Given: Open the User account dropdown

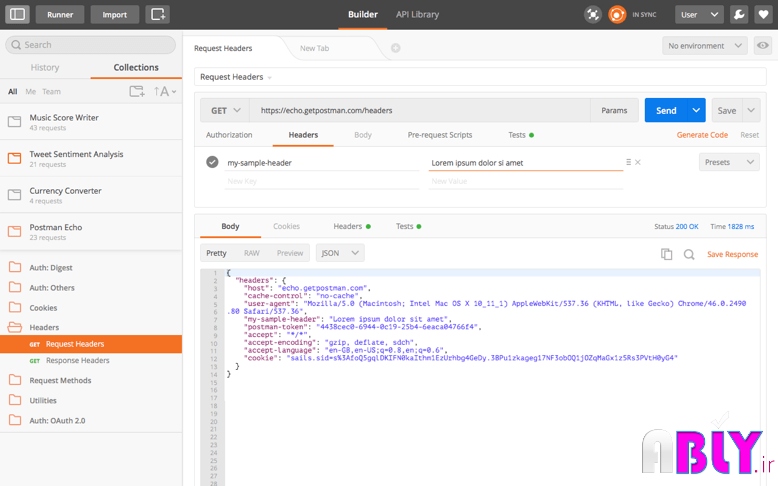Looking at the screenshot, I should tap(699, 14).
